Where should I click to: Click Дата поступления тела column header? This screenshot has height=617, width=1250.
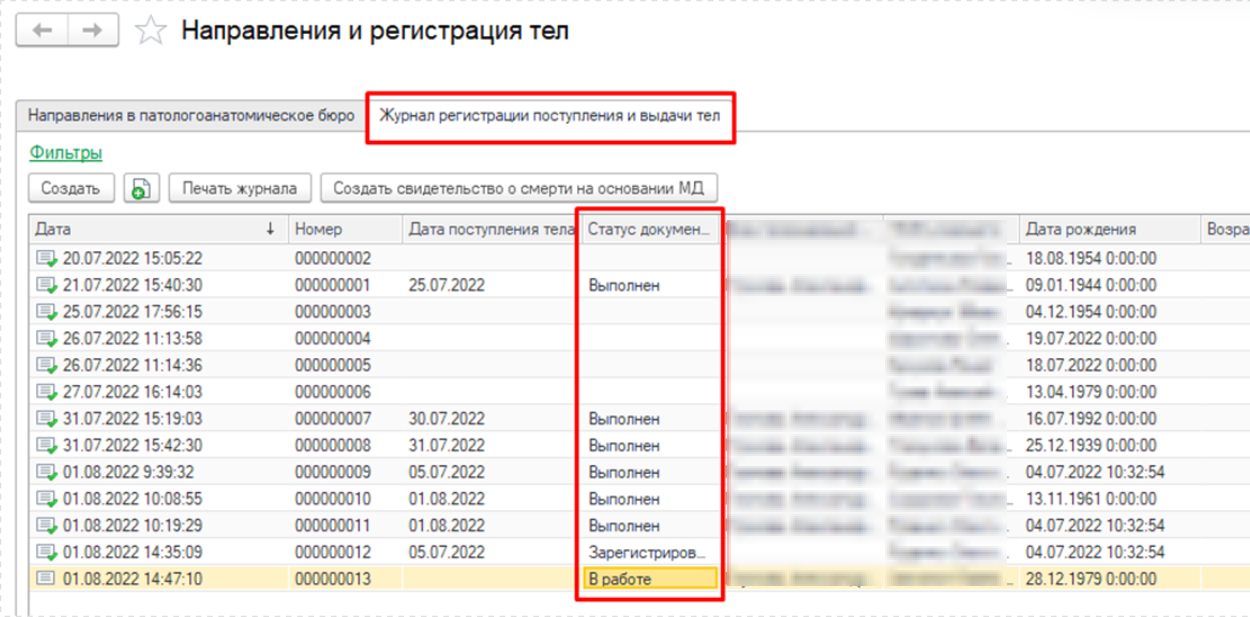point(489,229)
